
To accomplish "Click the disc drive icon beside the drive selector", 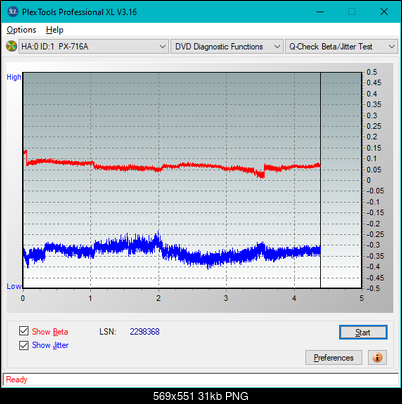I will (x=12, y=46).
